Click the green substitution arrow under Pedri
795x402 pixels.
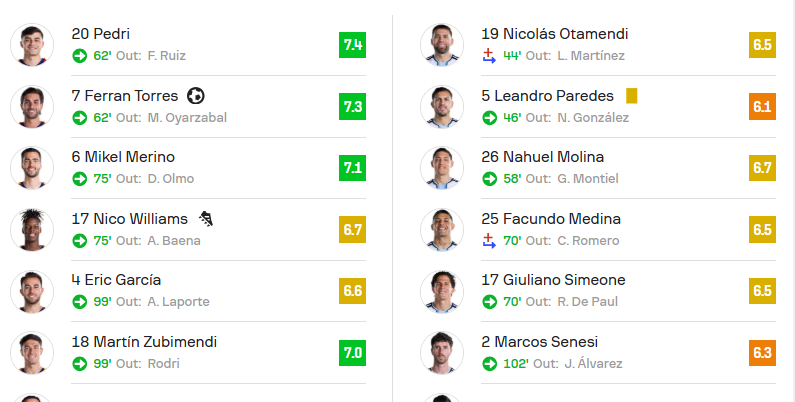click(80, 56)
